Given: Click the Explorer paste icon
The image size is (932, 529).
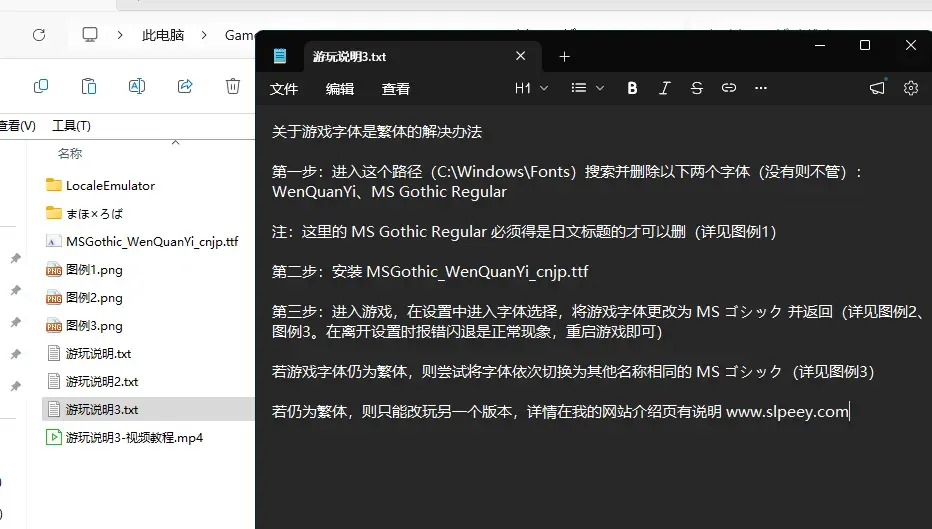Looking at the screenshot, I should click(x=89, y=86).
